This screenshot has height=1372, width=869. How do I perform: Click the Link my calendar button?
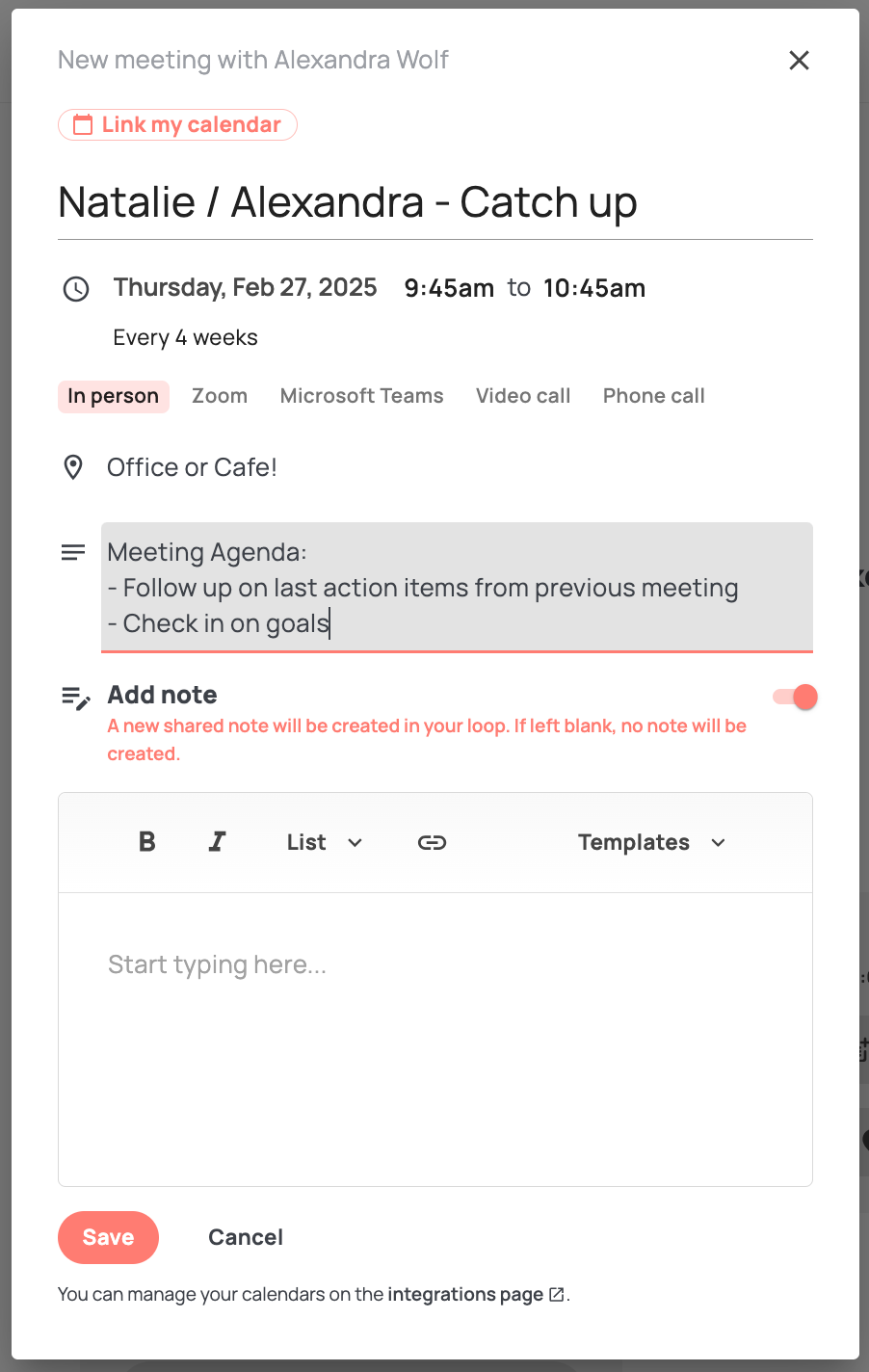click(178, 125)
